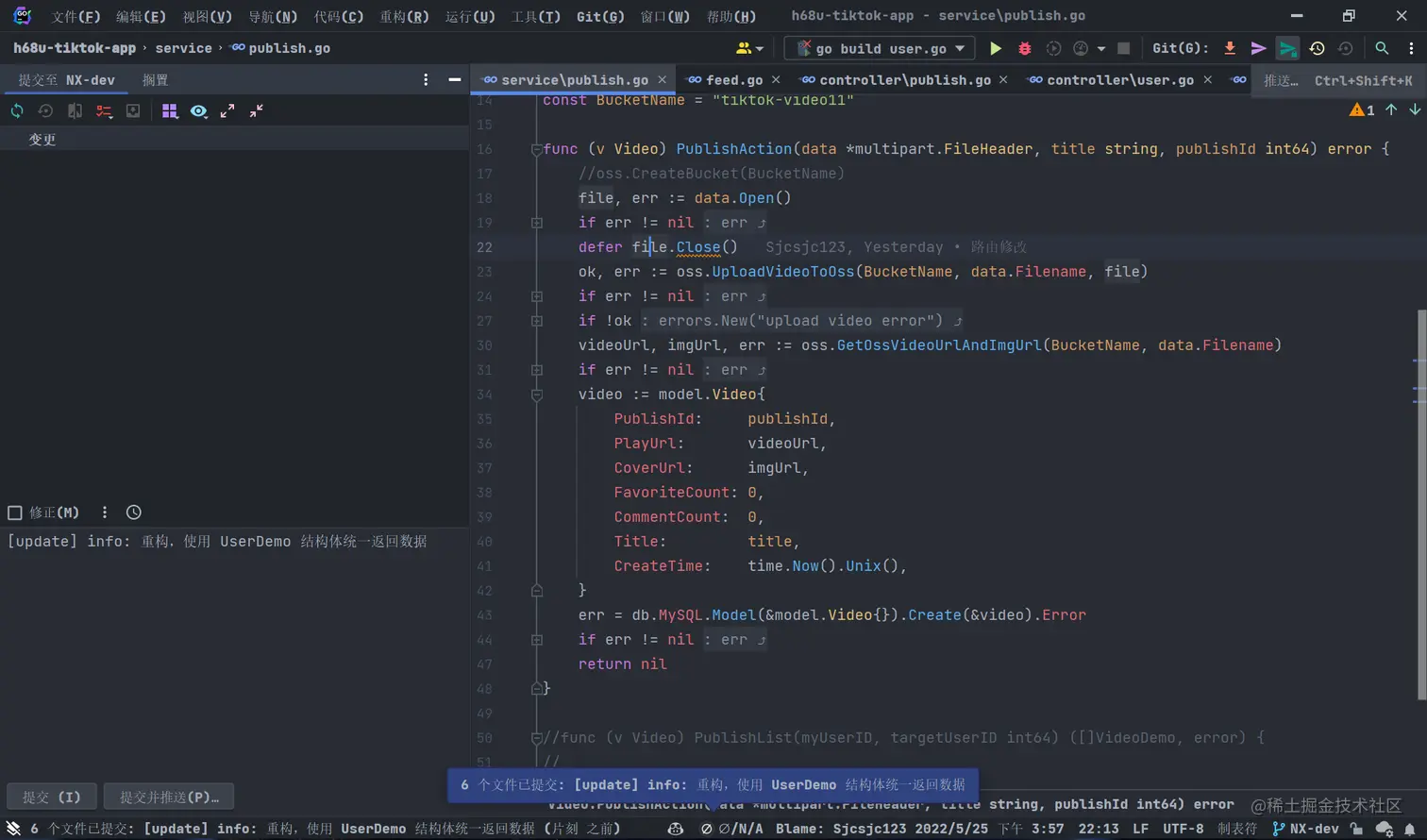Run with coverage icon
The width and height of the screenshot is (1427, 840).
point(1053,48)
